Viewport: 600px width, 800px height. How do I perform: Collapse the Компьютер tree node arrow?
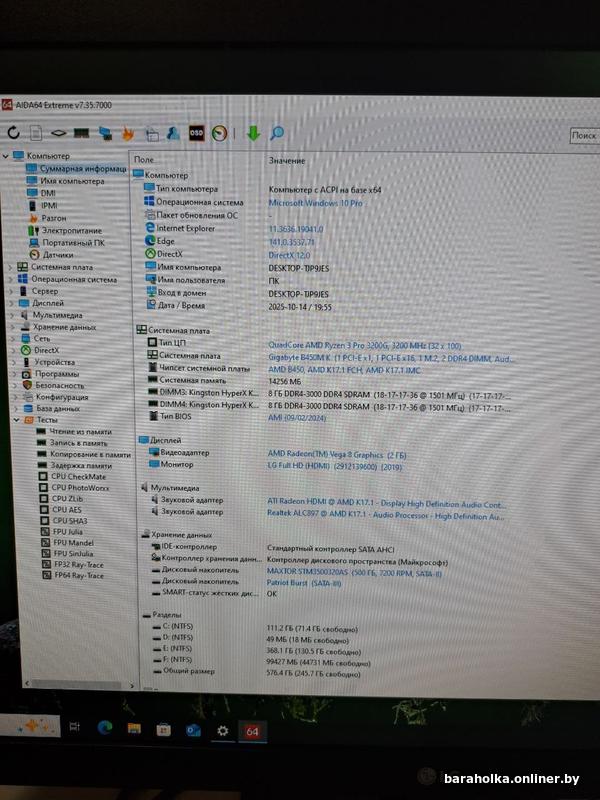point(6,156)
